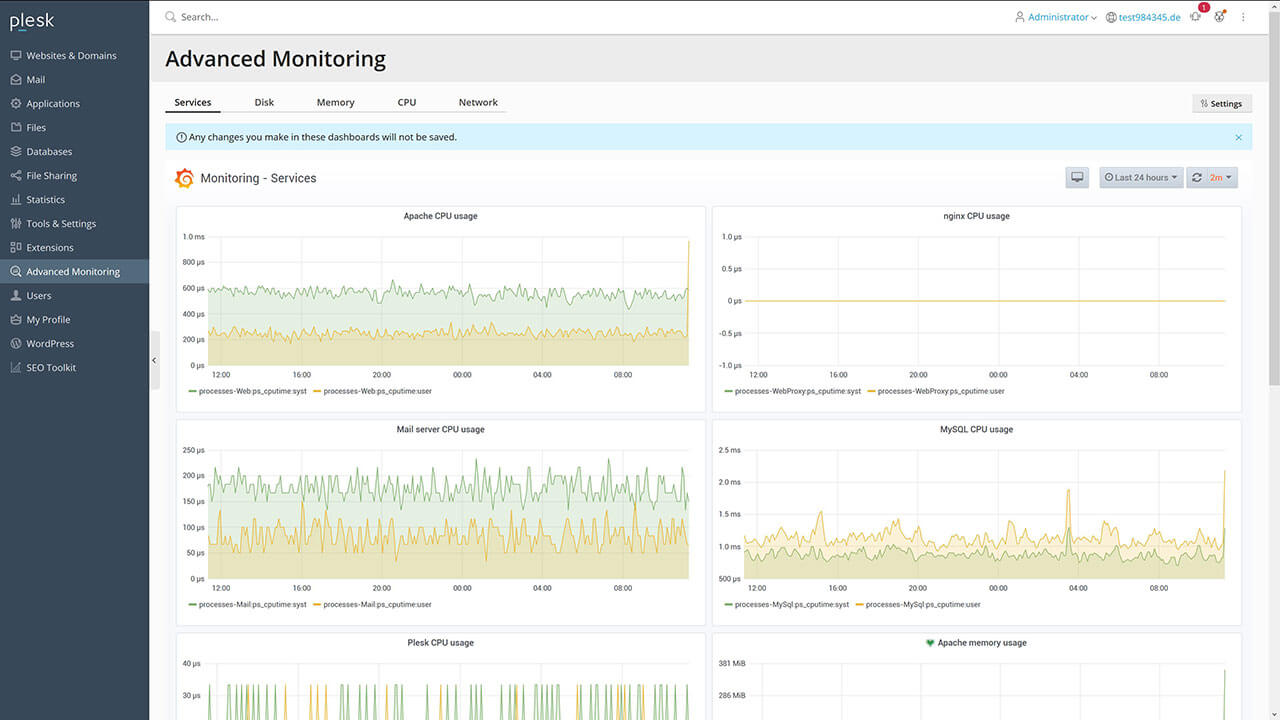Open the notifications bell icon
Viewport: 1280px width, 720px height.
[1195, 17]
